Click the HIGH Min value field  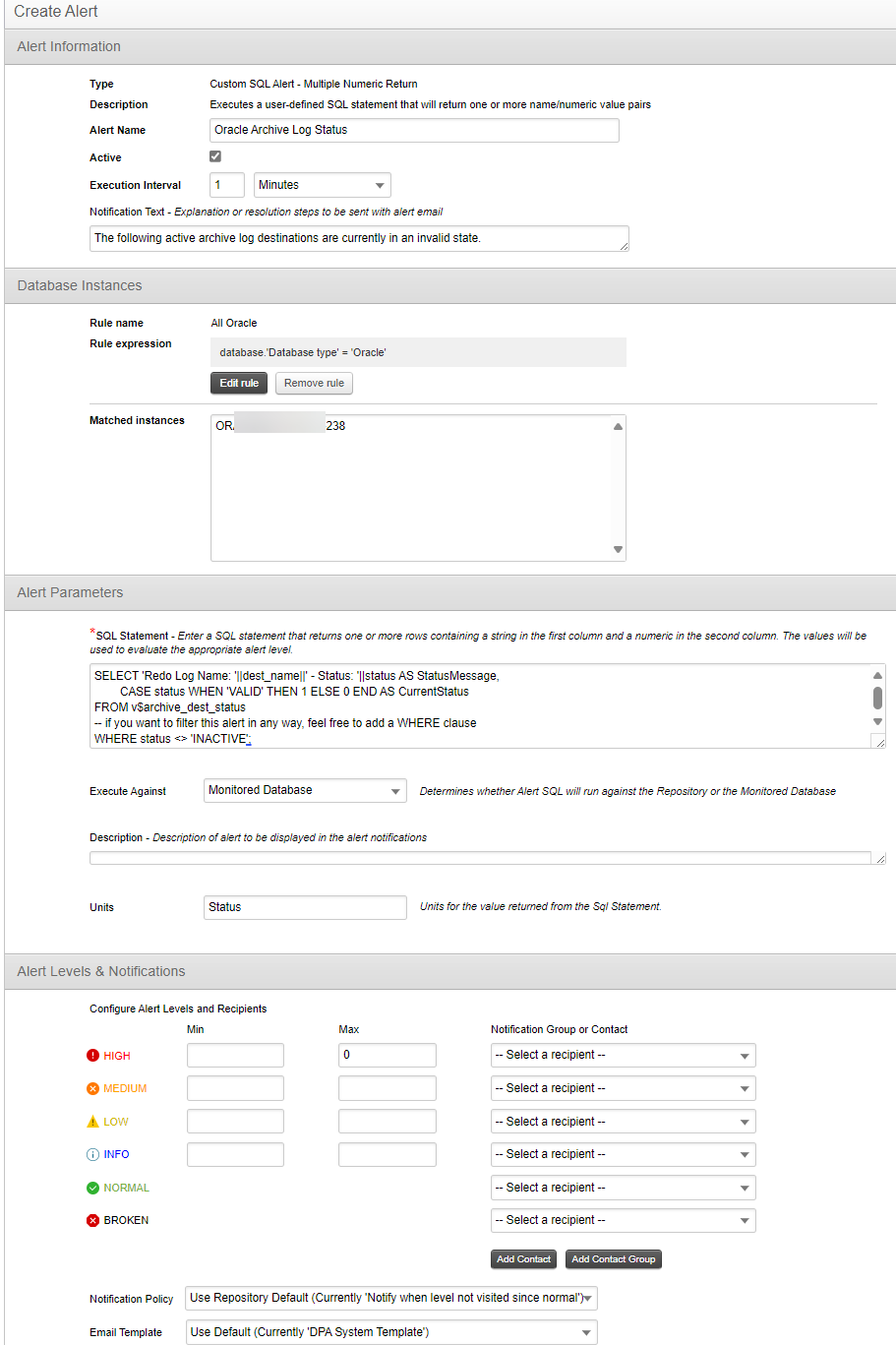click(x=235, y=1055)
